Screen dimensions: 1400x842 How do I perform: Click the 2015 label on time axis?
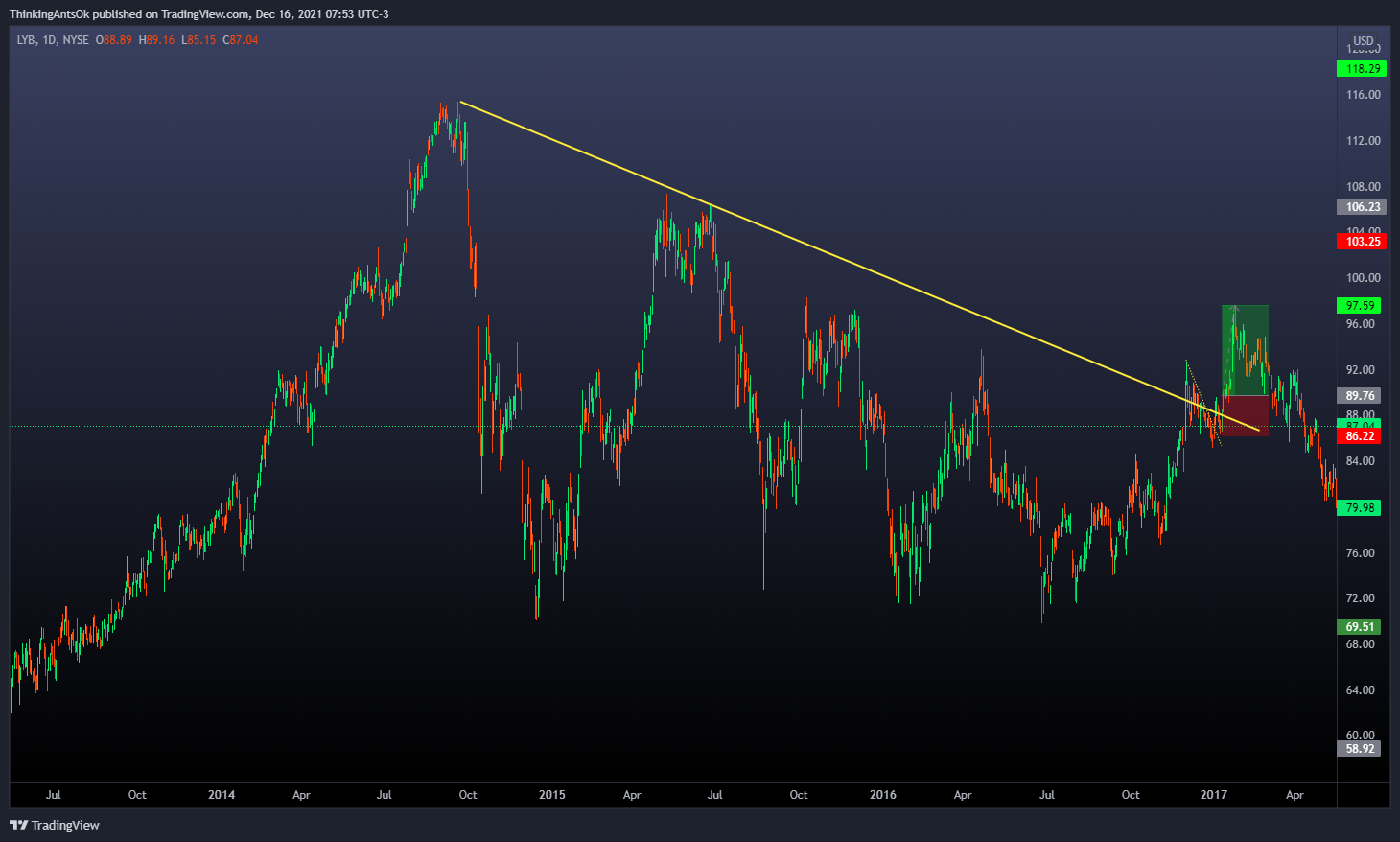point(552,795)
